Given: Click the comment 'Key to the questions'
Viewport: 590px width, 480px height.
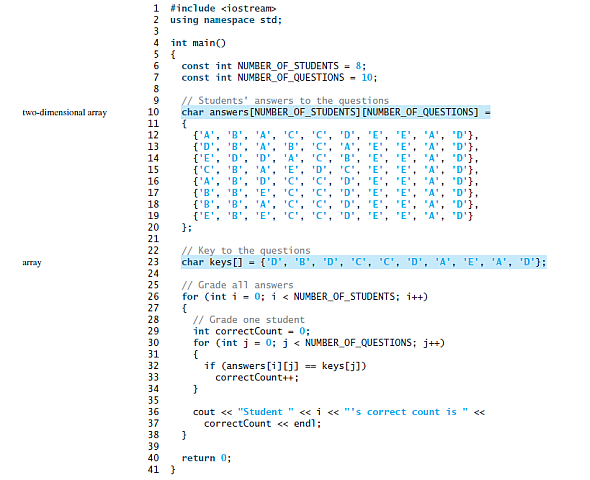Looking at the screenshot, I should (246, 251).
